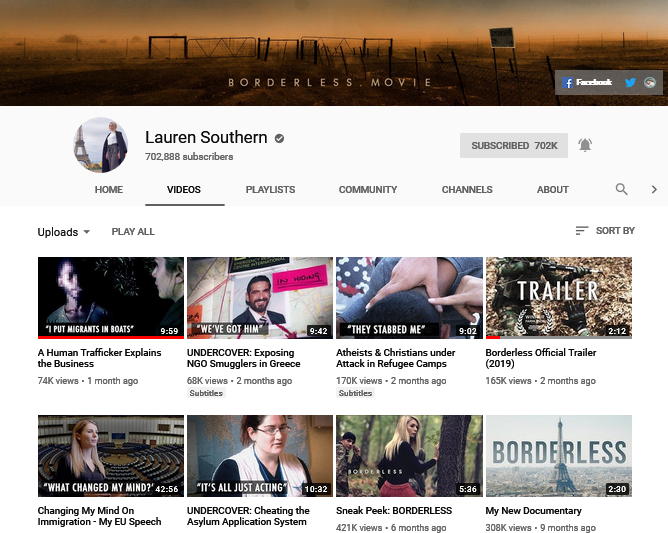This screenshot has height=533, width=668.
Task: Open the Facebook link in banner
Action: tap(587, 82)
